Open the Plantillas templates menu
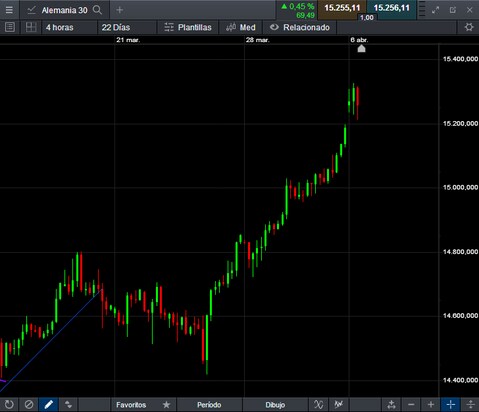Image resolution: width=479 pixels, height=412 pixels. (x=188, y=27)
